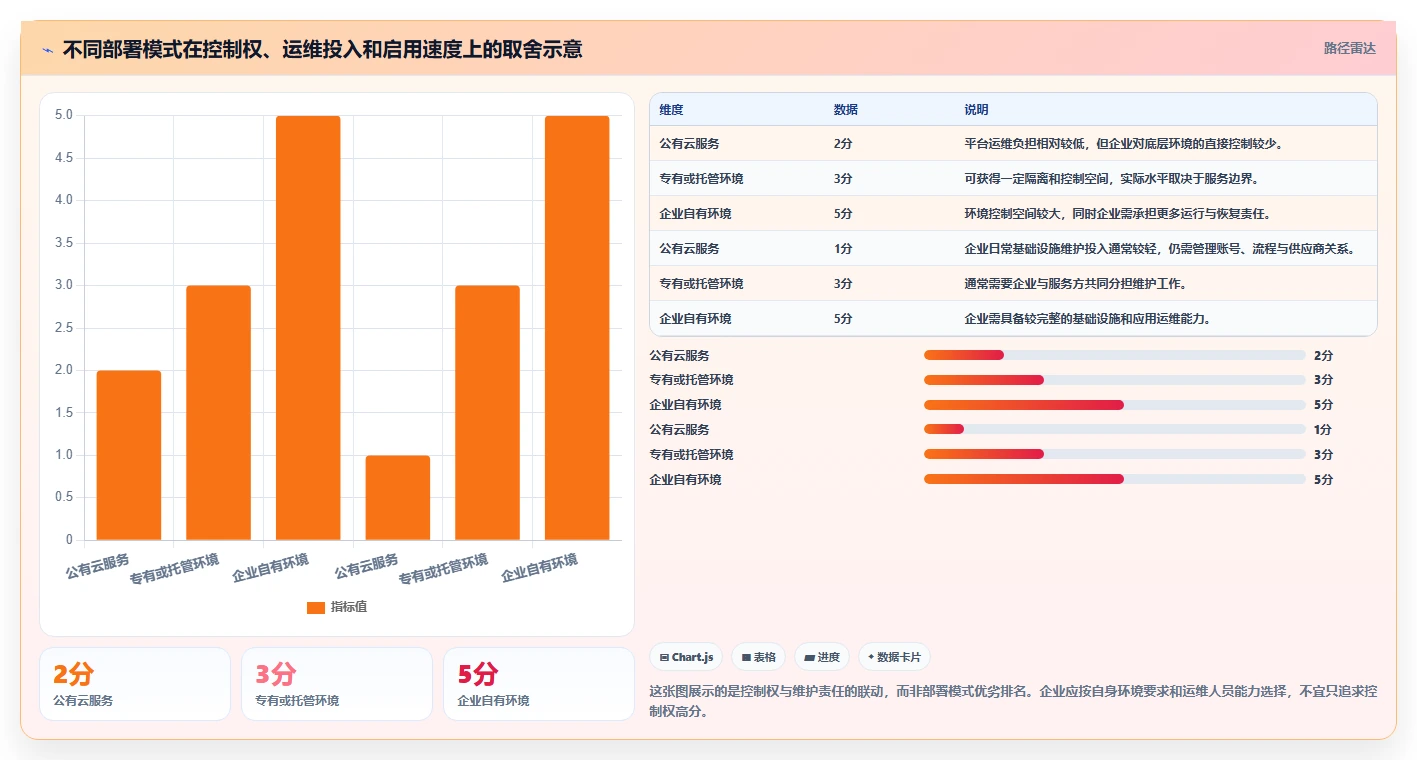The image size is (1417, 760).
Task: Click the 1分 cell in the table
Action: click(x=843, y=249)
